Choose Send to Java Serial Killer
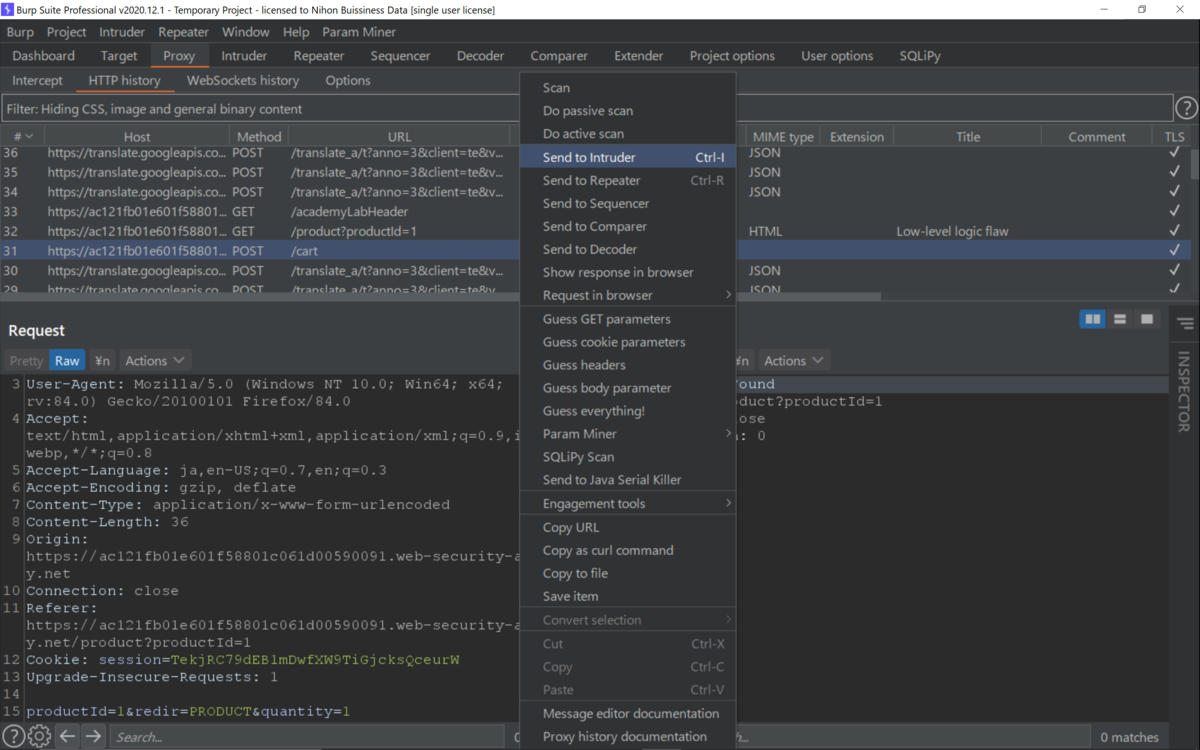The height and width of the screenshot is (750, 1200). pyautogui.click(x=628, y=480)
